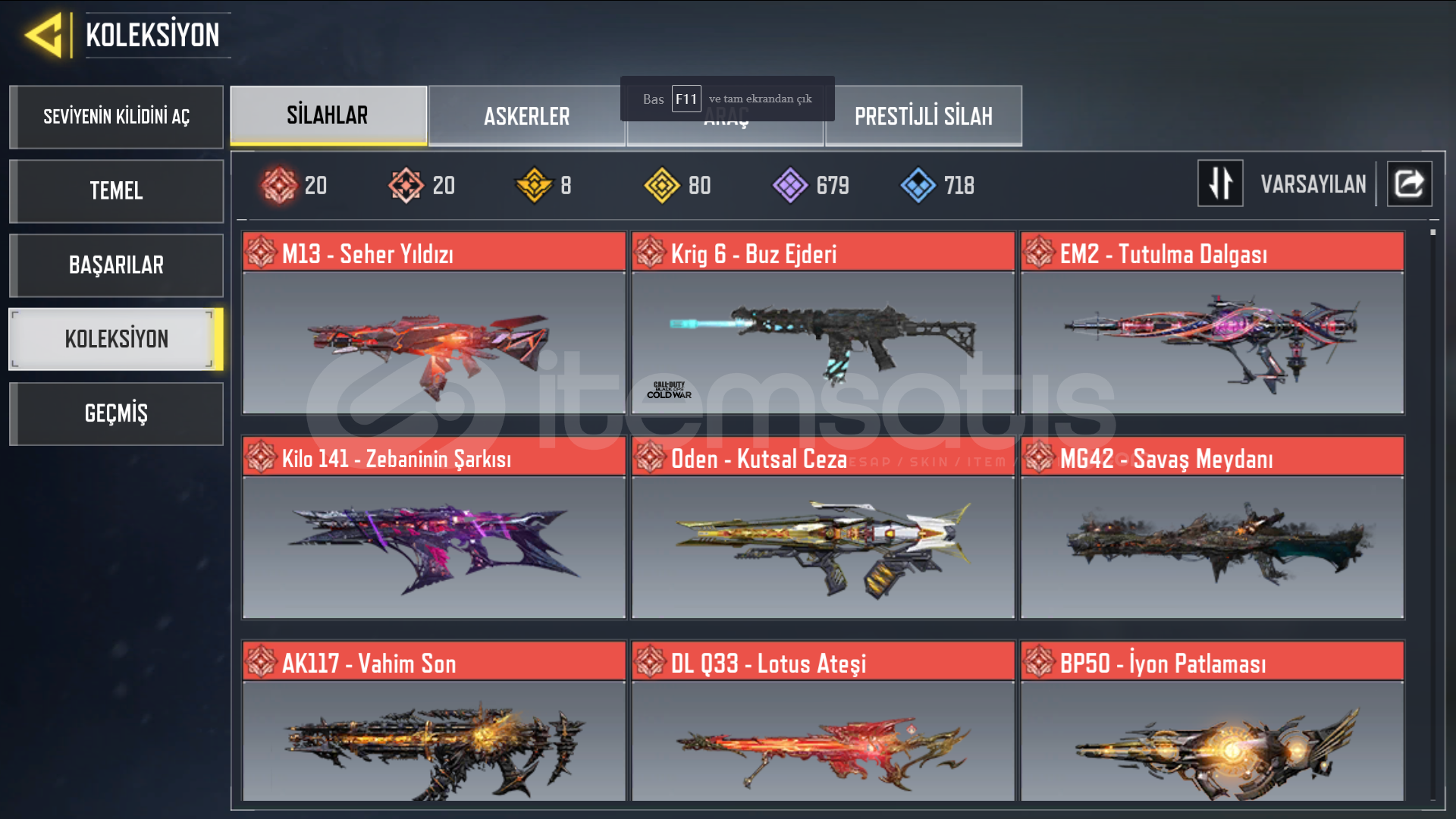The width and height of the screenshot is (1456, 819).
Task: Filter by gold winged rarity 8 icon
Action: pyautogui.click(x=535, y=185)
